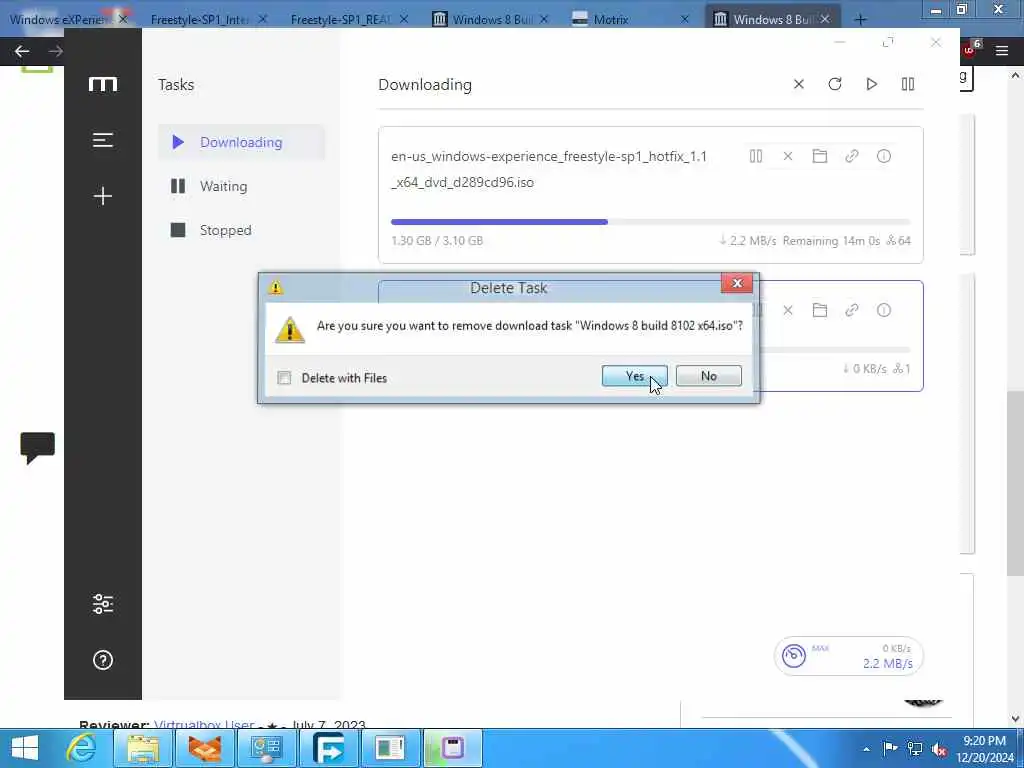Copy link of the second download task
1024x768 pixels.
tap(852, 310)
